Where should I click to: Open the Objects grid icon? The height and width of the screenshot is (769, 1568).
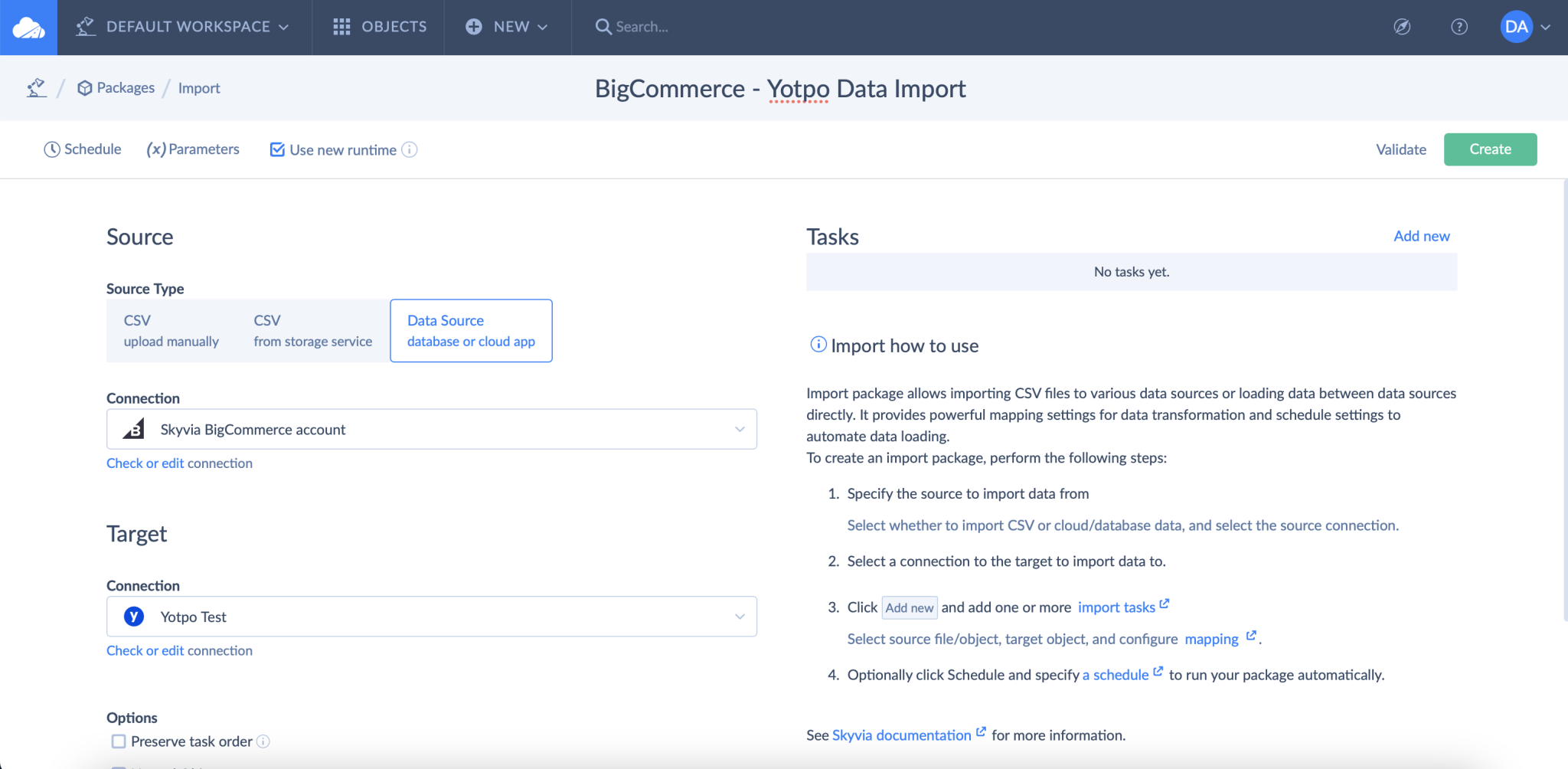point(341,27)
